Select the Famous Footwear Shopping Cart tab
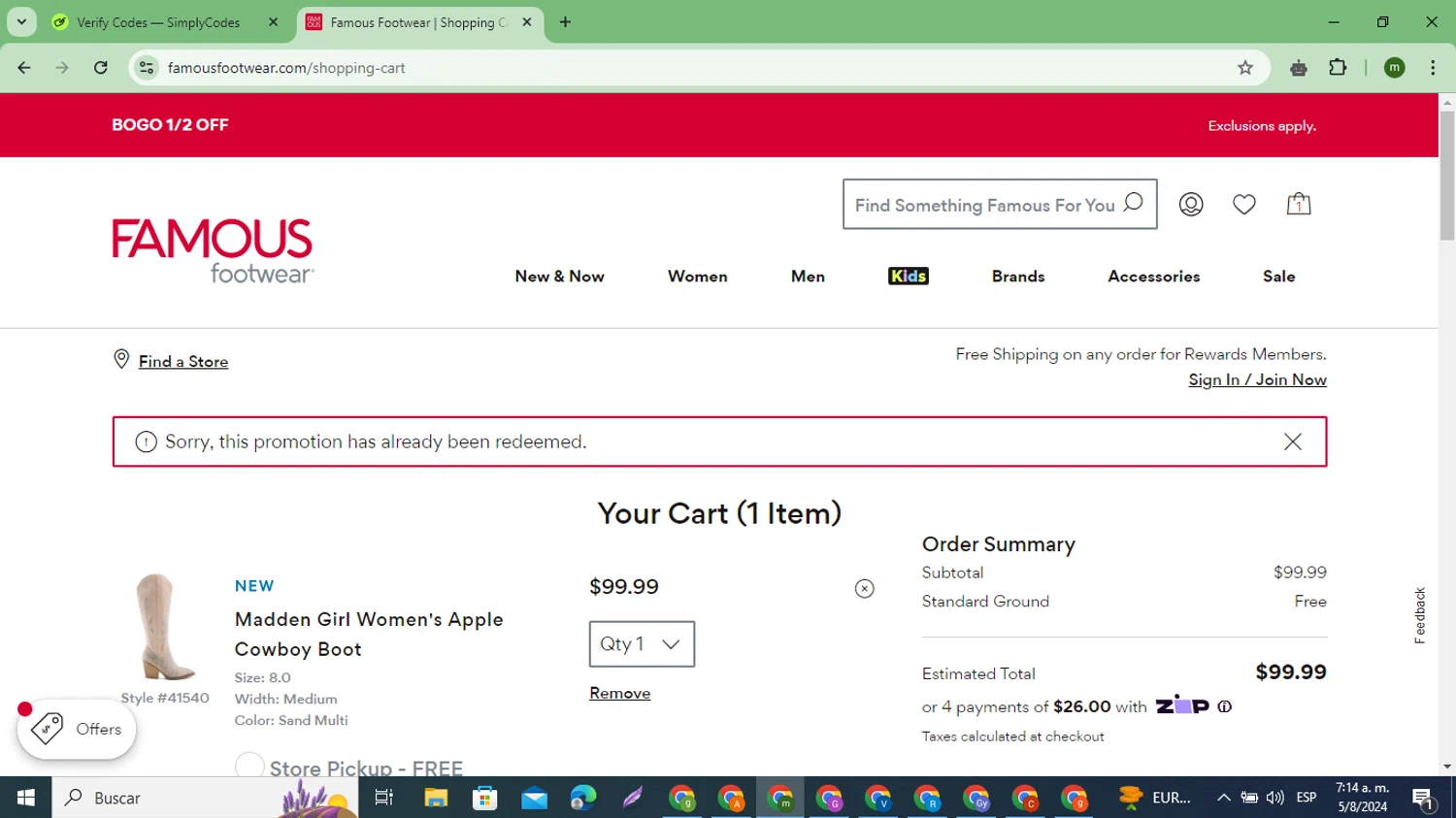This screenshot has height=818, width=1456. click(417, 22)
